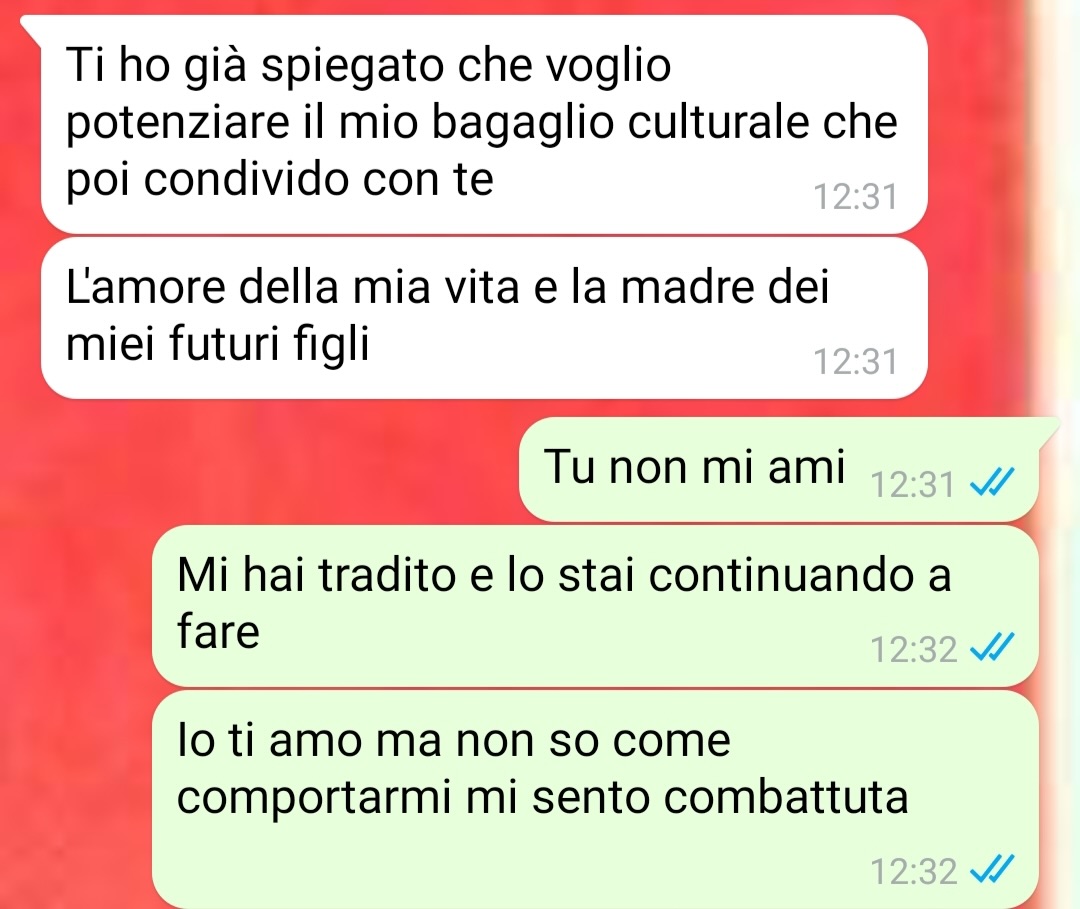Click the words 'condivido con te' in first bubble
Viewport: 1080px width, 909px height.
(318, 180)
